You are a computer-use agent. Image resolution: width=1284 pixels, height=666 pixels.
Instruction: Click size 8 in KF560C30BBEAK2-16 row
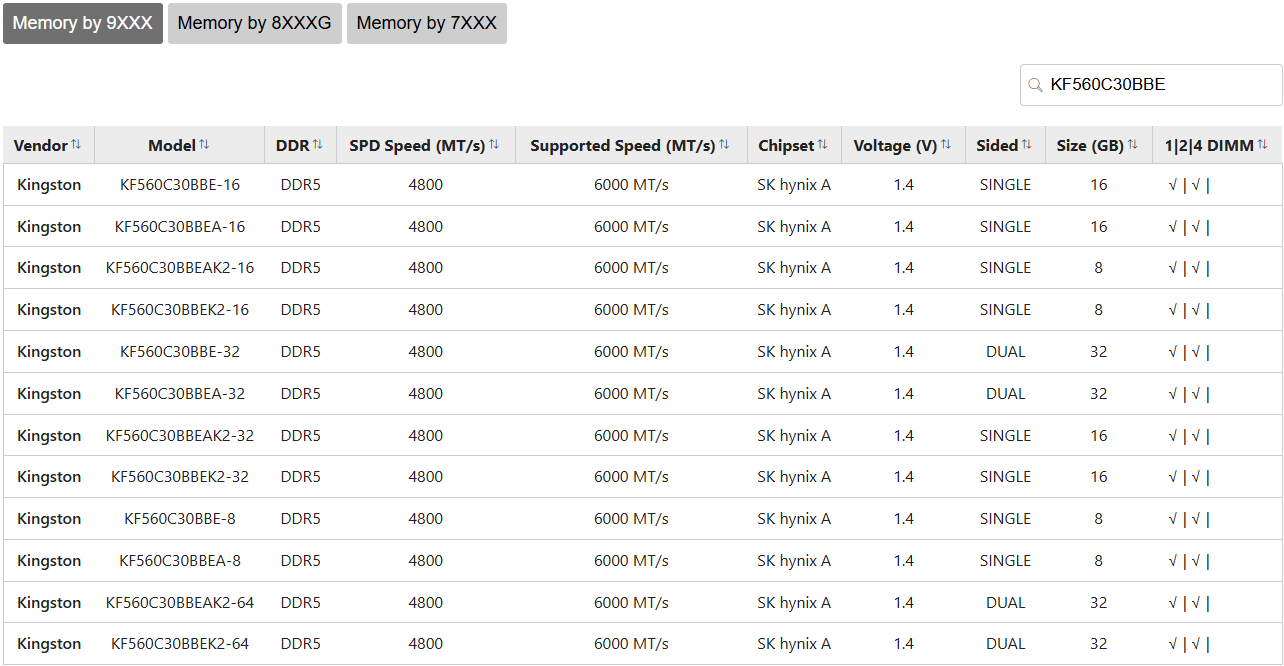(x=1099, y=268)
